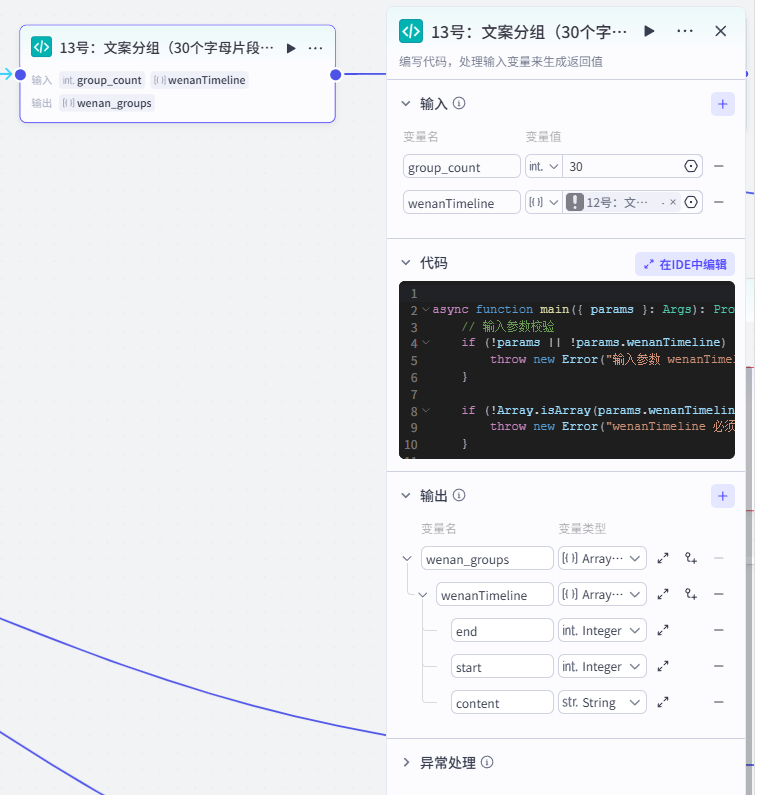Fold the main function at code line 2
This screenshot has width=757, height=795.
426,309
